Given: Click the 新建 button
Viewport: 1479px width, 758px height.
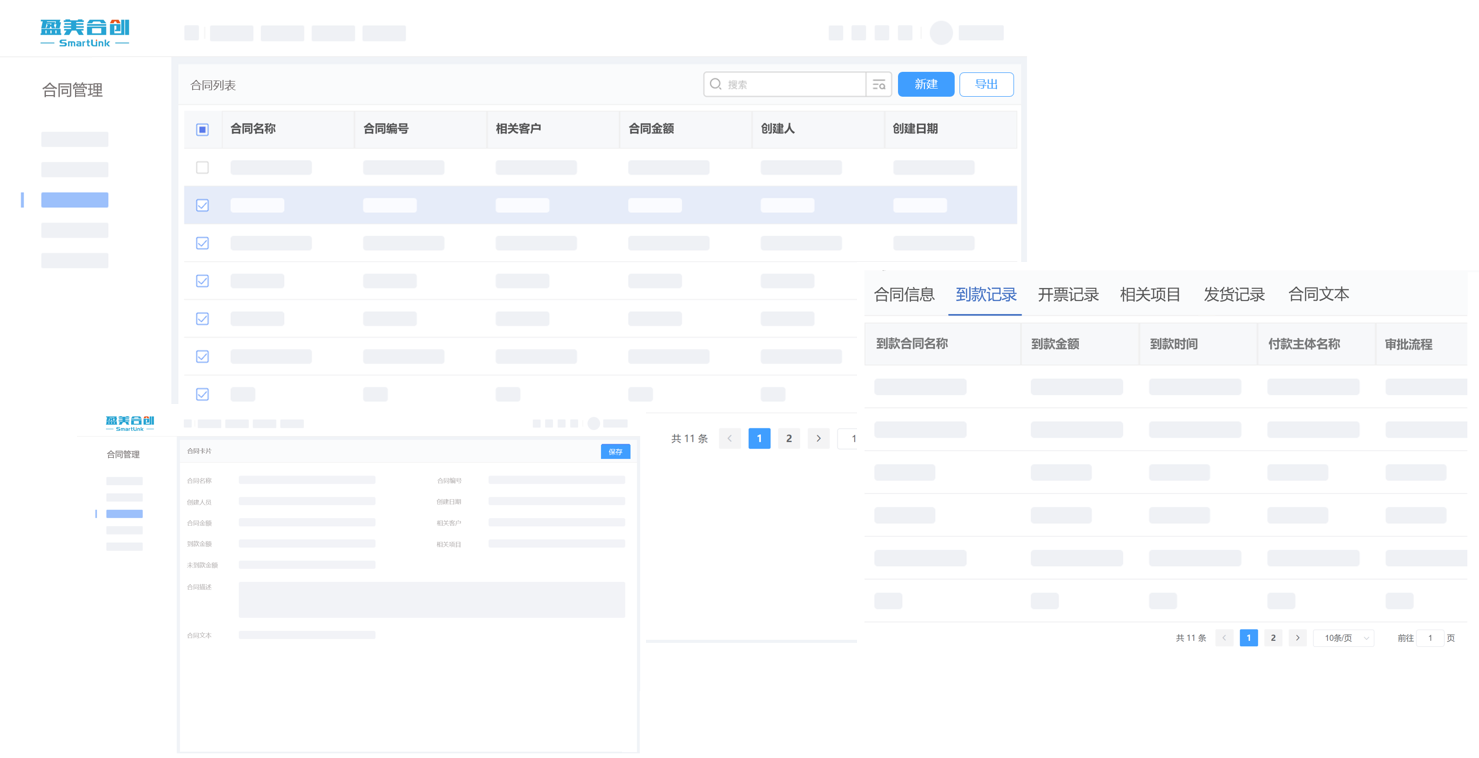Looking at the screenshot, I should (x=926, y=85).
